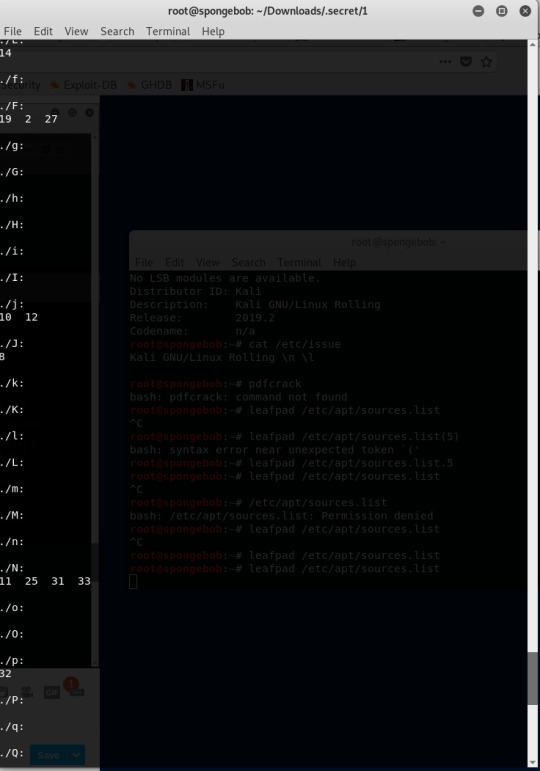The height and width of the screenshot is (771, 540).
Task: Click the bookmark star icon in the browser
Action: (486, 61)
